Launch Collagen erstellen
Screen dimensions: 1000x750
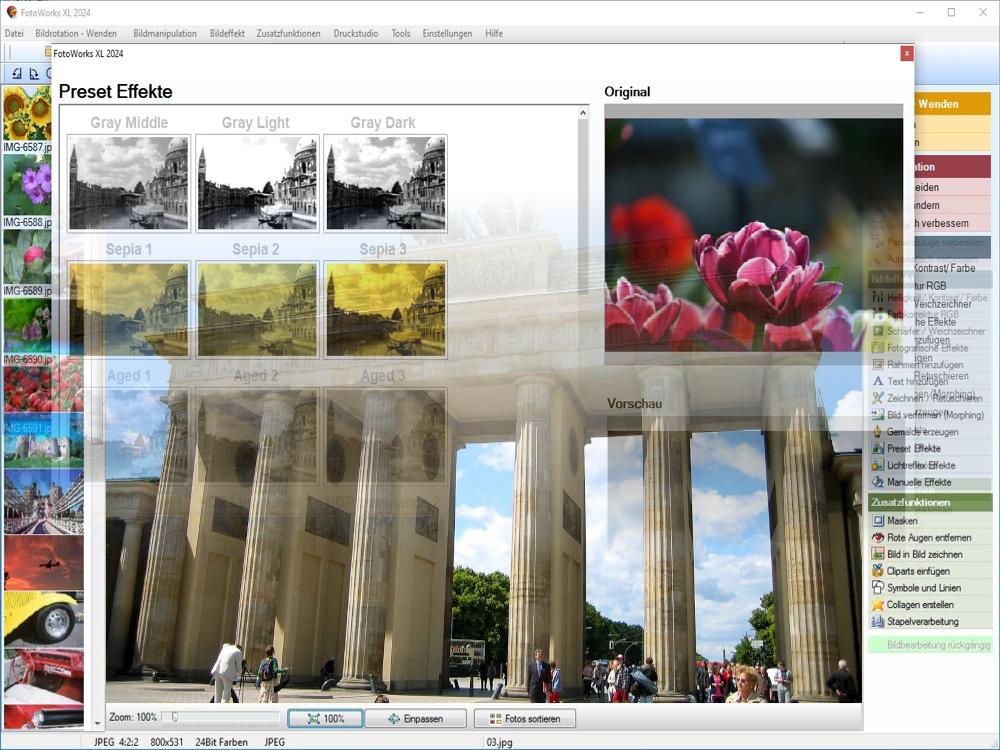click(x=920, y=605)
